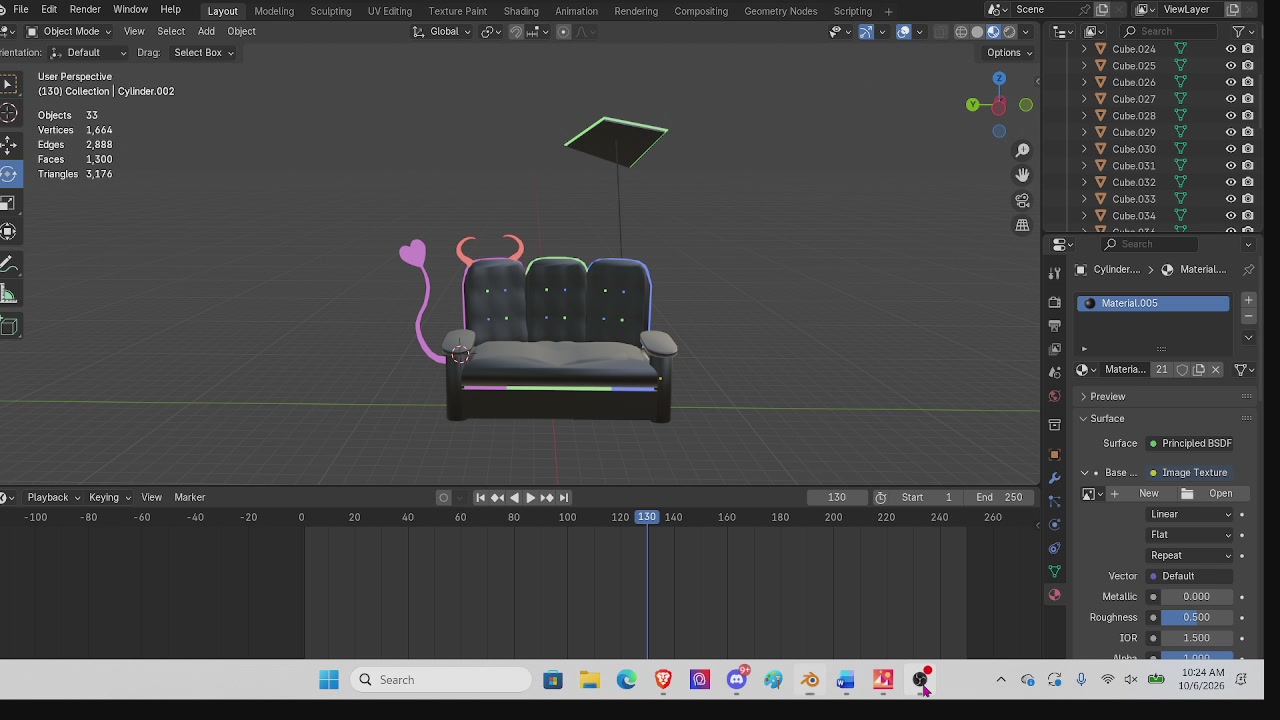The image size is (1280, 720).
Task: Select the Measure tool icon
Action: click(8, 294)
